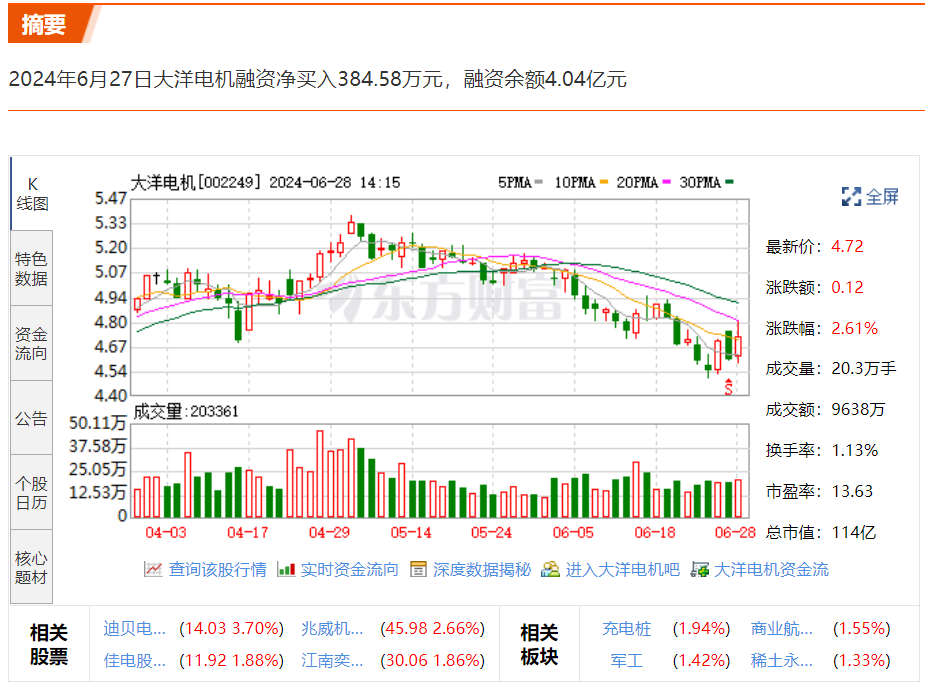Open 查询该股行情 link
Image resolution: width=932 pixels, height=690 pixels.
pos(218,569)
